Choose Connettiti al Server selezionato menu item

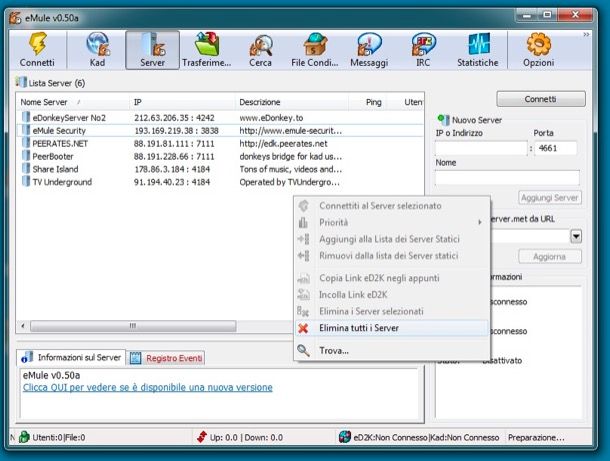(x=392, y=206)
